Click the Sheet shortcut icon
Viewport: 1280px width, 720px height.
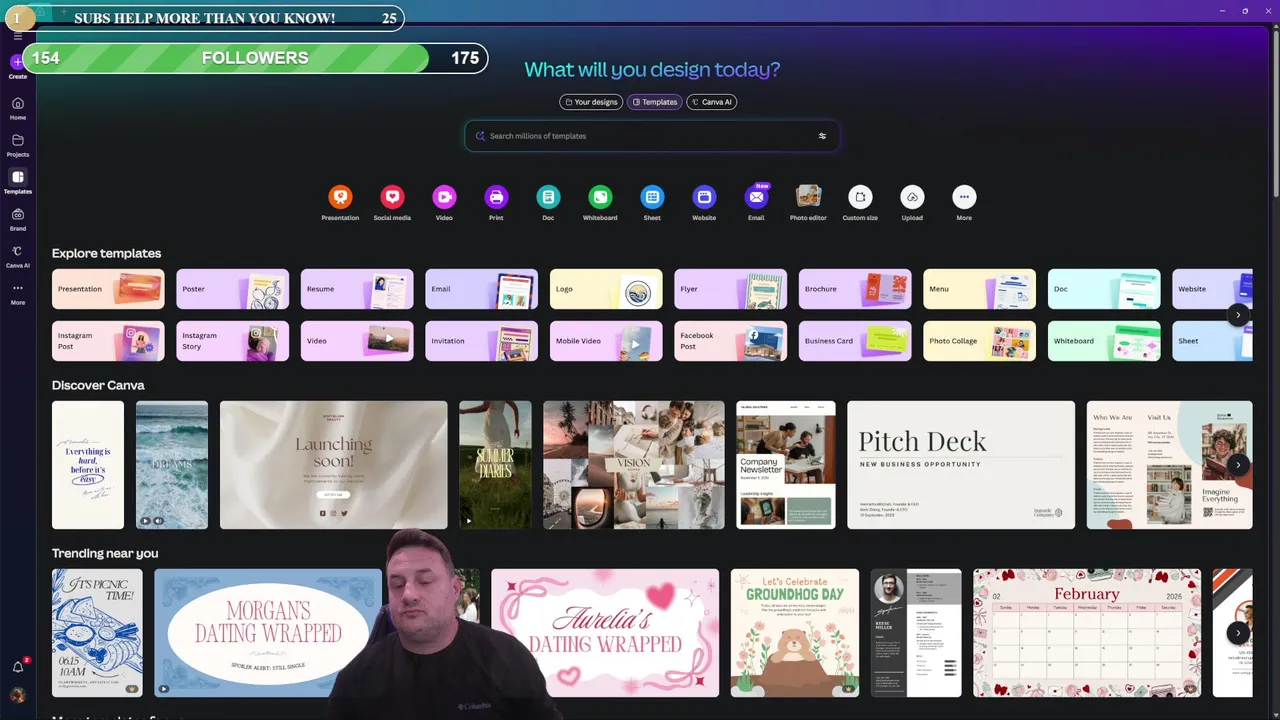[652, 197]
